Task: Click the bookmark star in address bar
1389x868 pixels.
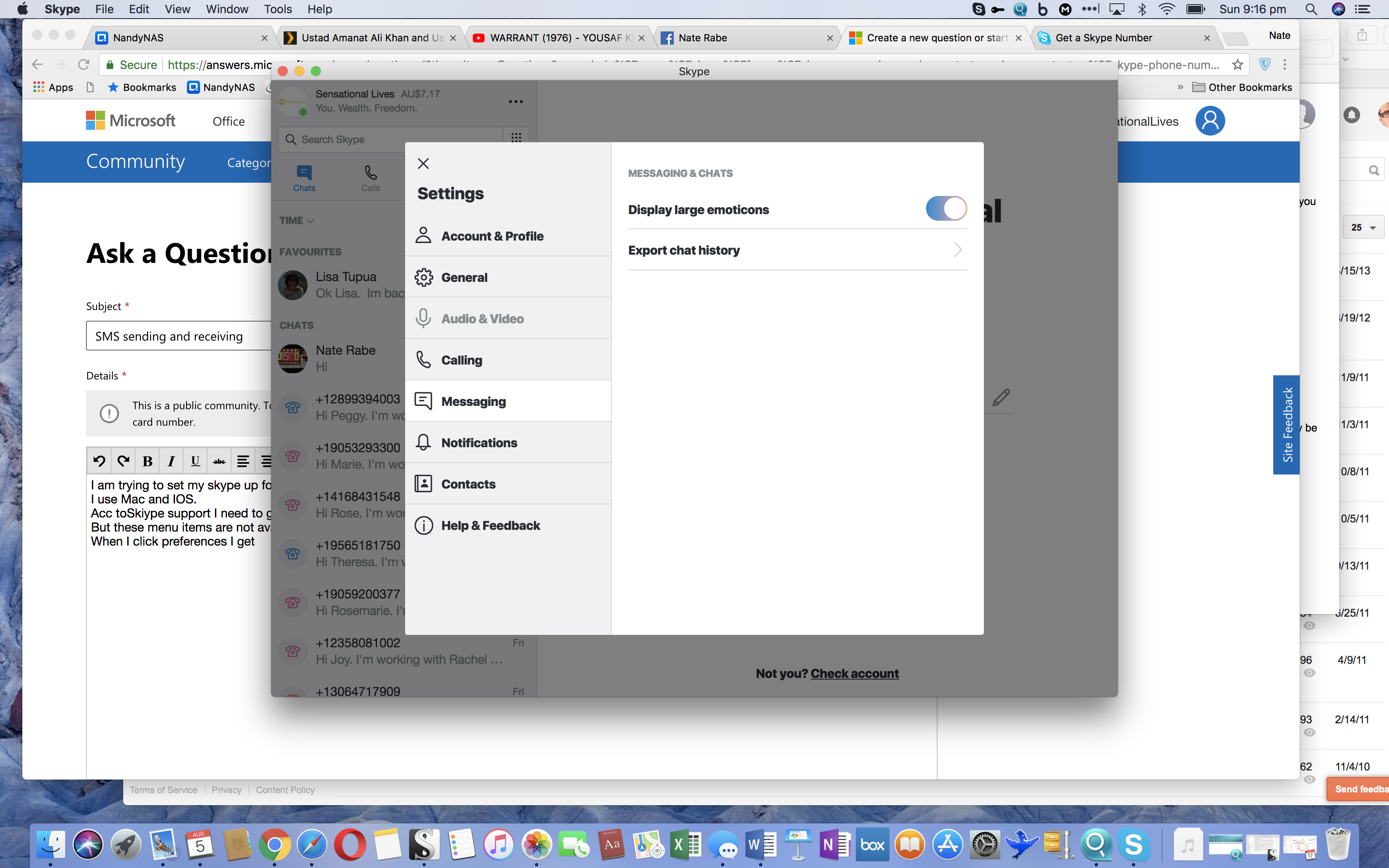Action: pyautogui.click(x=1237, y=65)
